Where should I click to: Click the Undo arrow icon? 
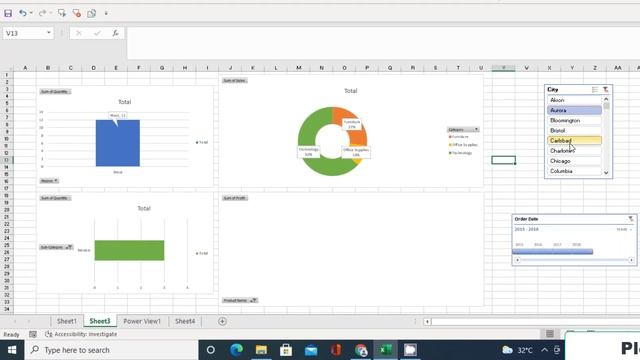point(22,13)
